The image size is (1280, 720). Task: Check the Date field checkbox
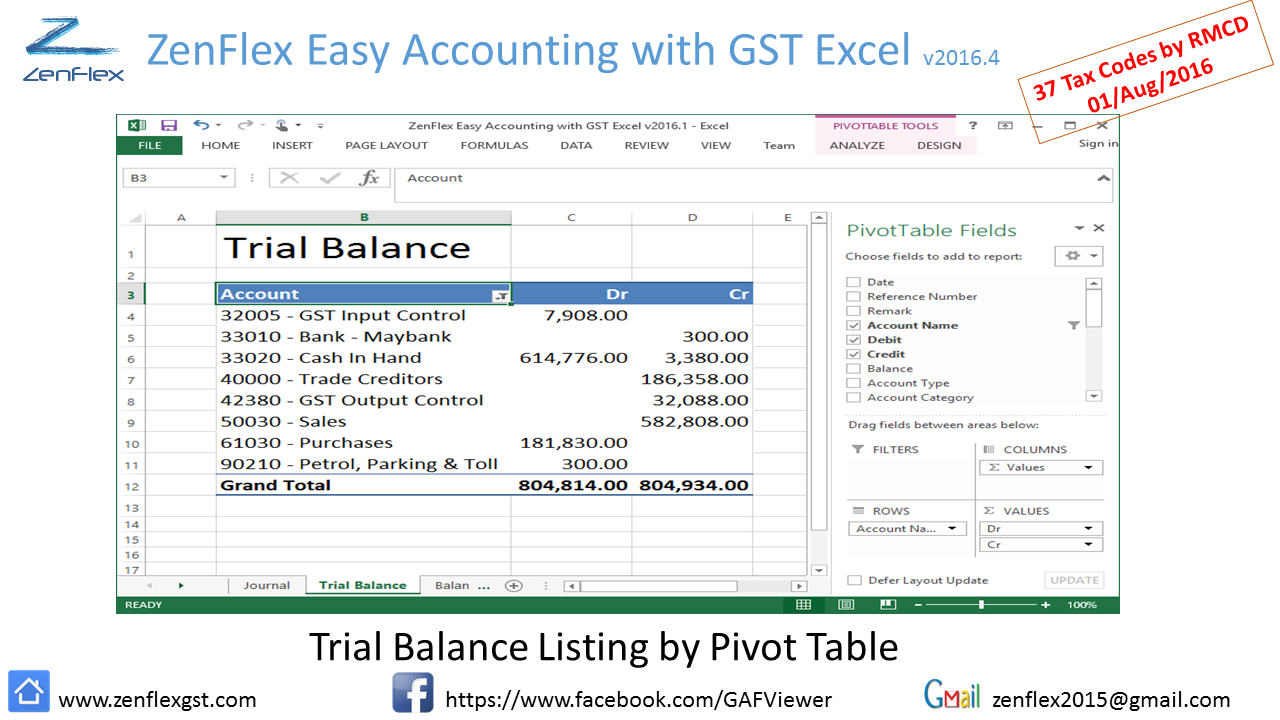[x=853, y=282]
